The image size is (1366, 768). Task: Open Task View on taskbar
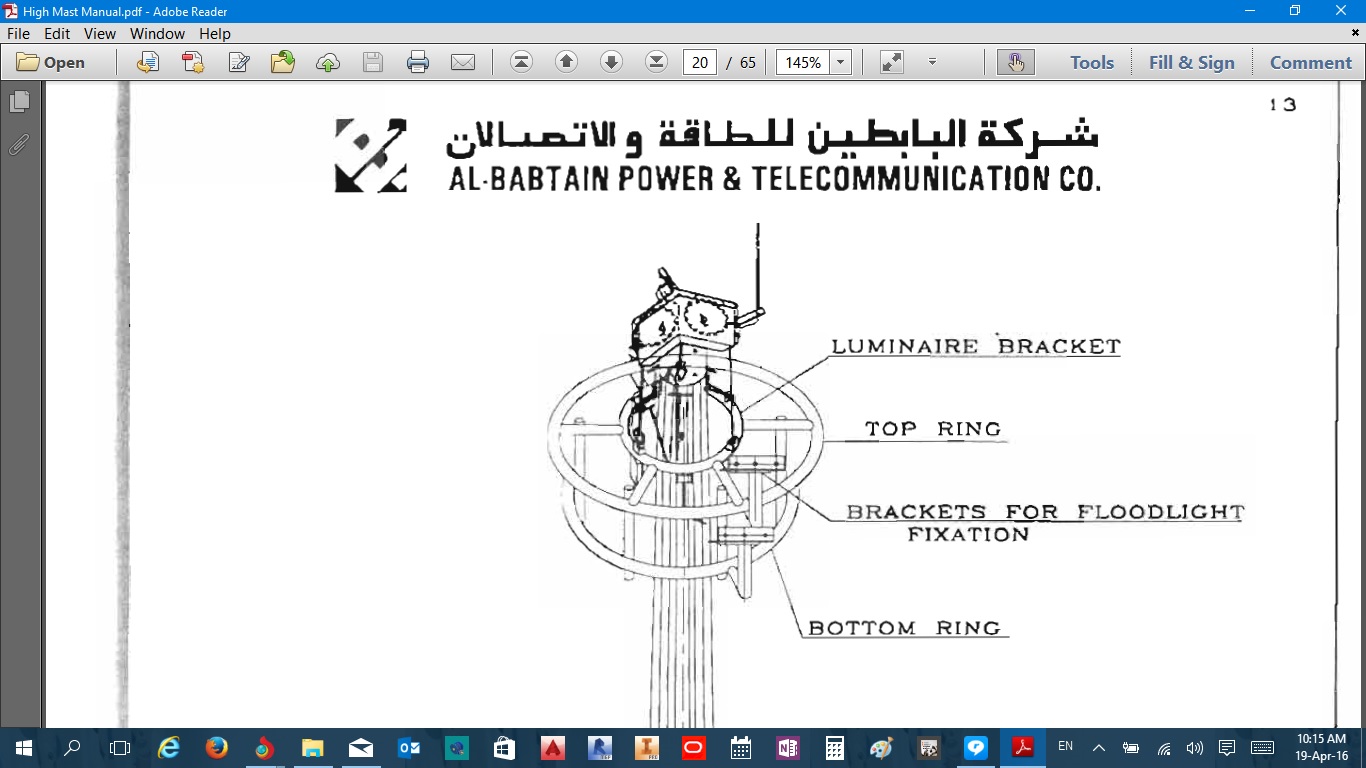tap(120, 747)
